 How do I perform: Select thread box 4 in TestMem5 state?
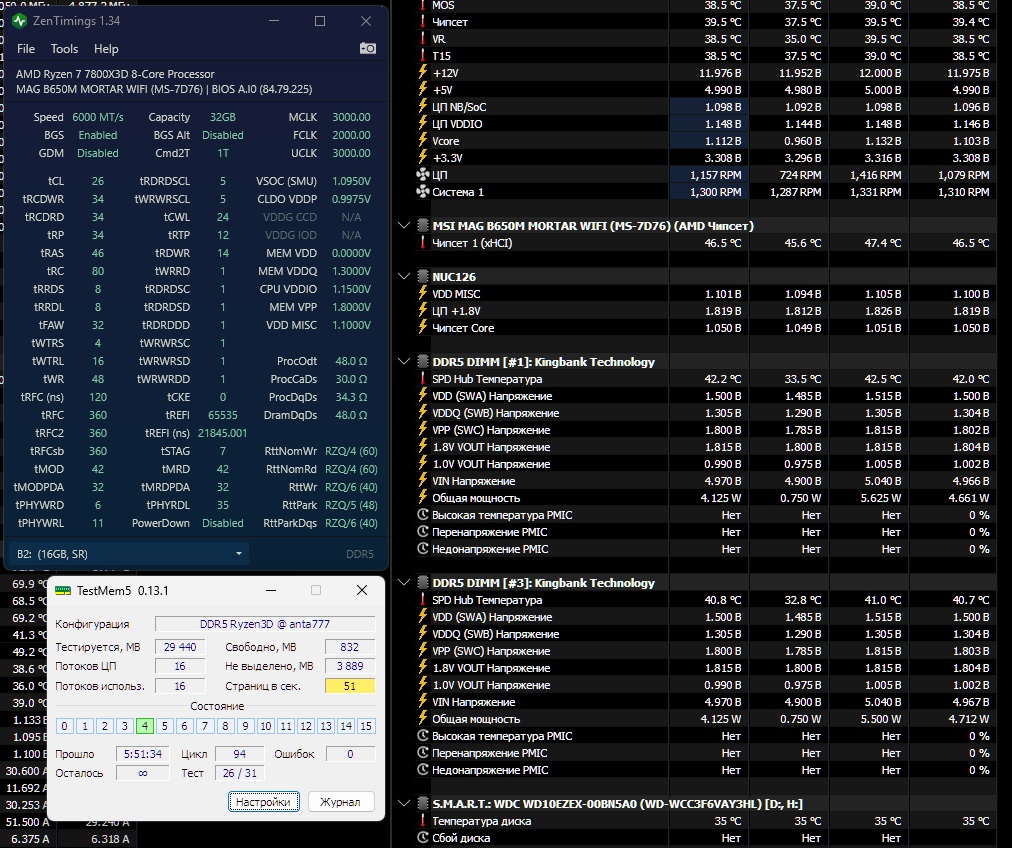pyautogui.click(x=145, y=726)
